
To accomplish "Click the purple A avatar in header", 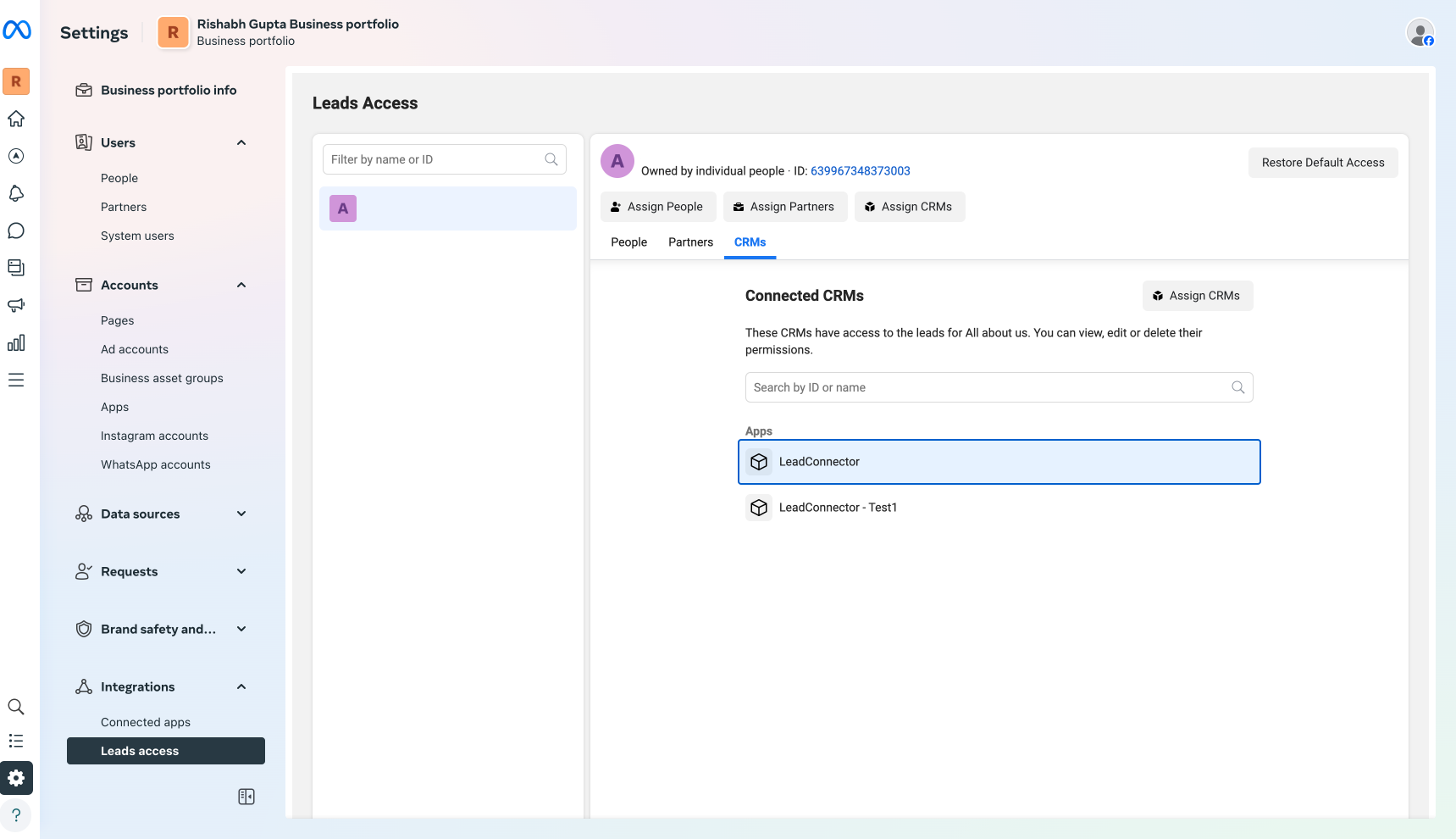I will click(x=617, y=161).
